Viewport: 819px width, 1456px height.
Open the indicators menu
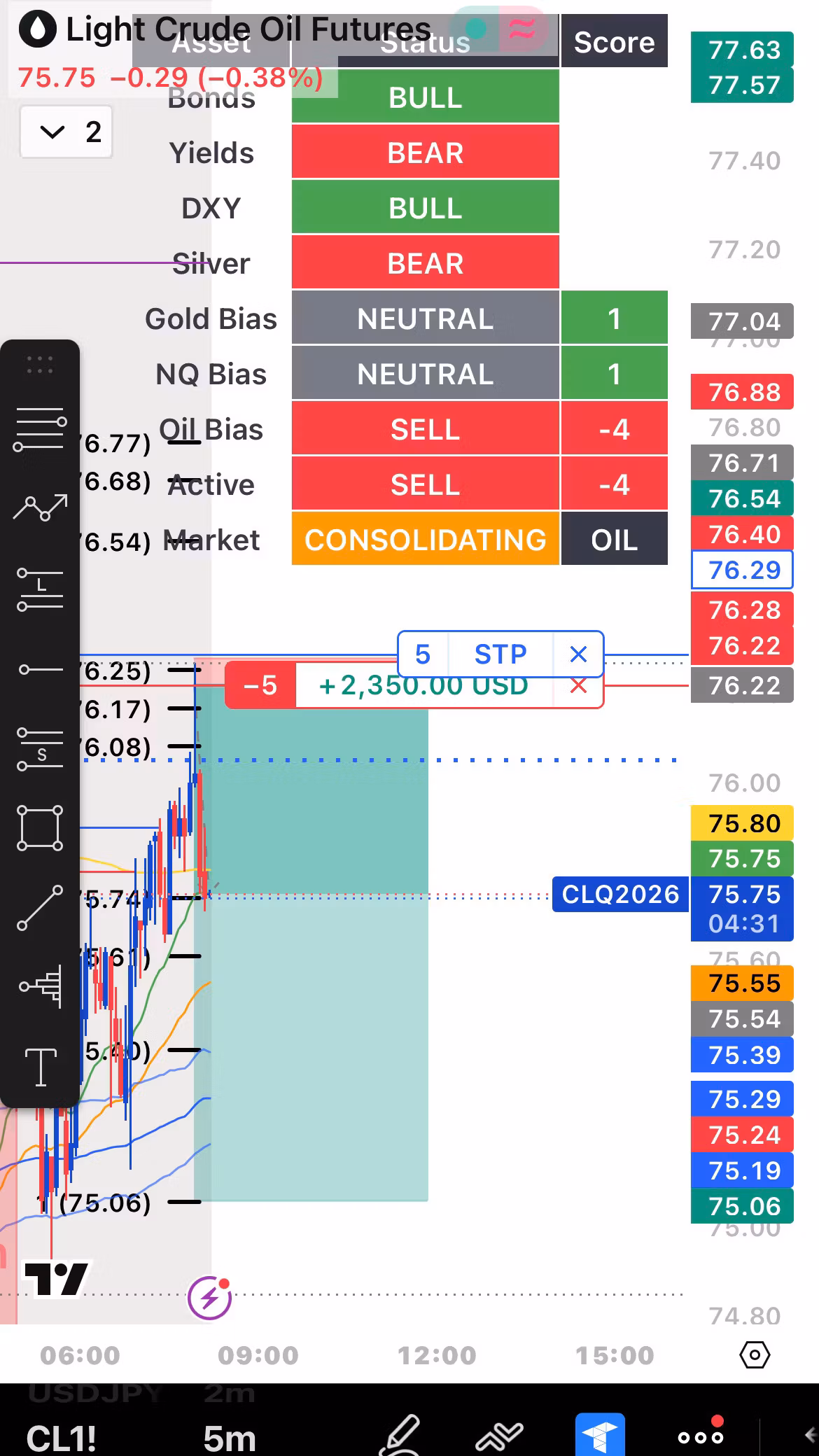[500, 1436]
